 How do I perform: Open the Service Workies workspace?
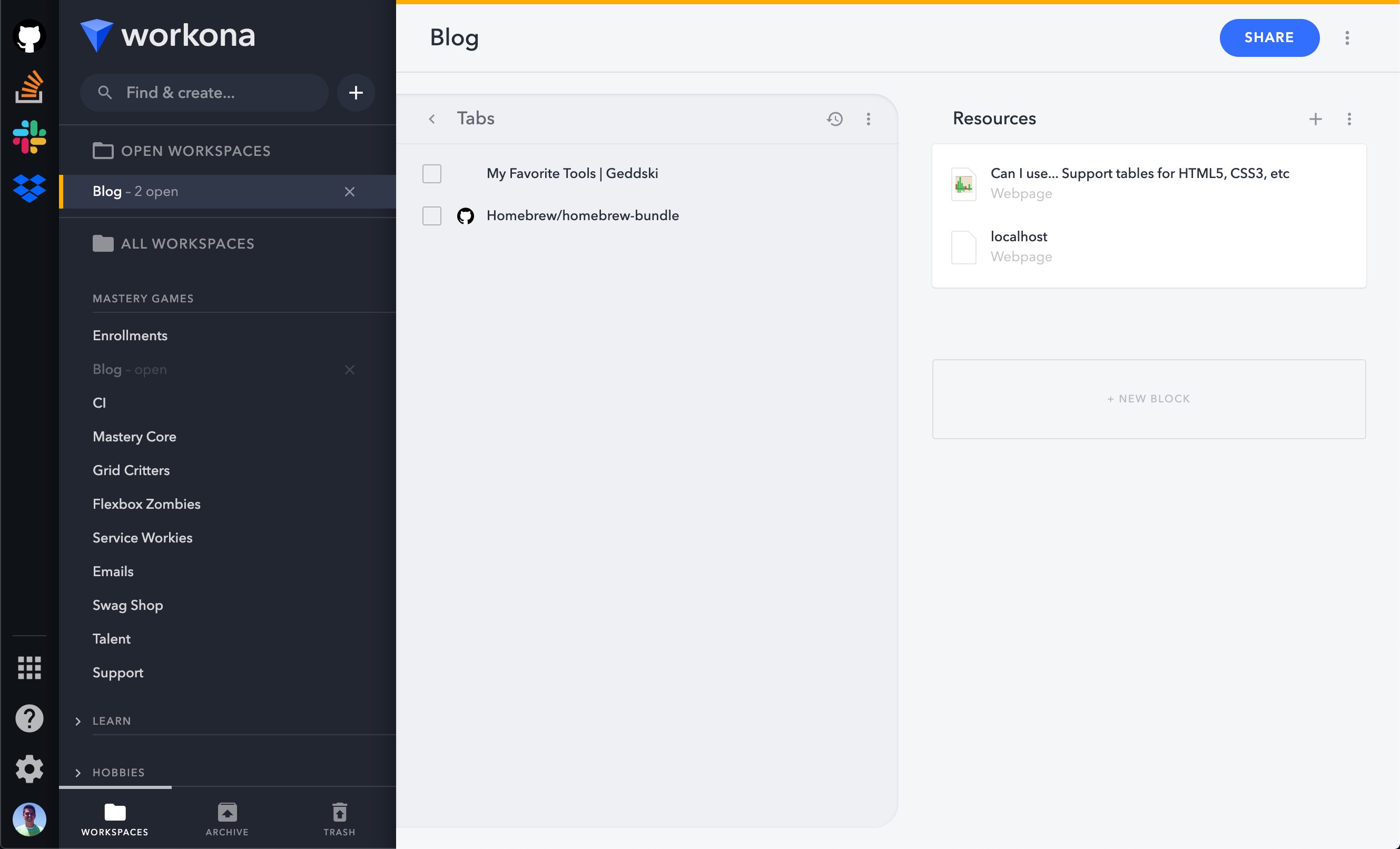(x=143, y=538)
